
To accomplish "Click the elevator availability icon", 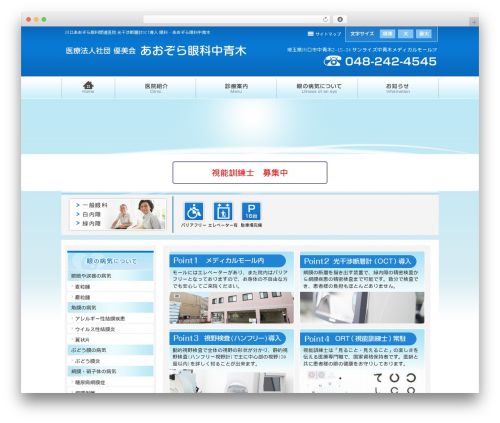I will pyautogui.click(x=223, y=211).
